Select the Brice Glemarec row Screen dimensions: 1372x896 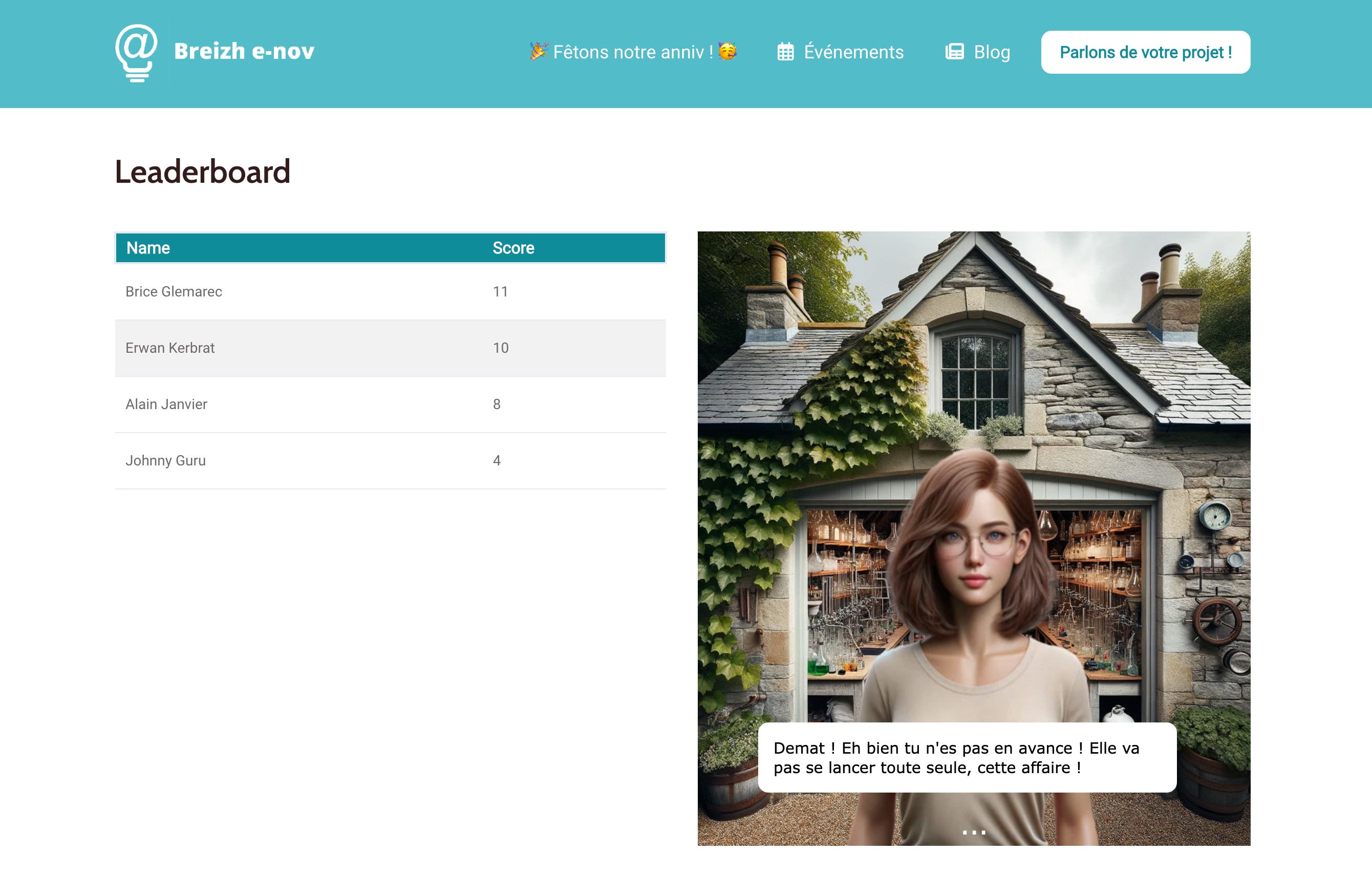[390, 292]
